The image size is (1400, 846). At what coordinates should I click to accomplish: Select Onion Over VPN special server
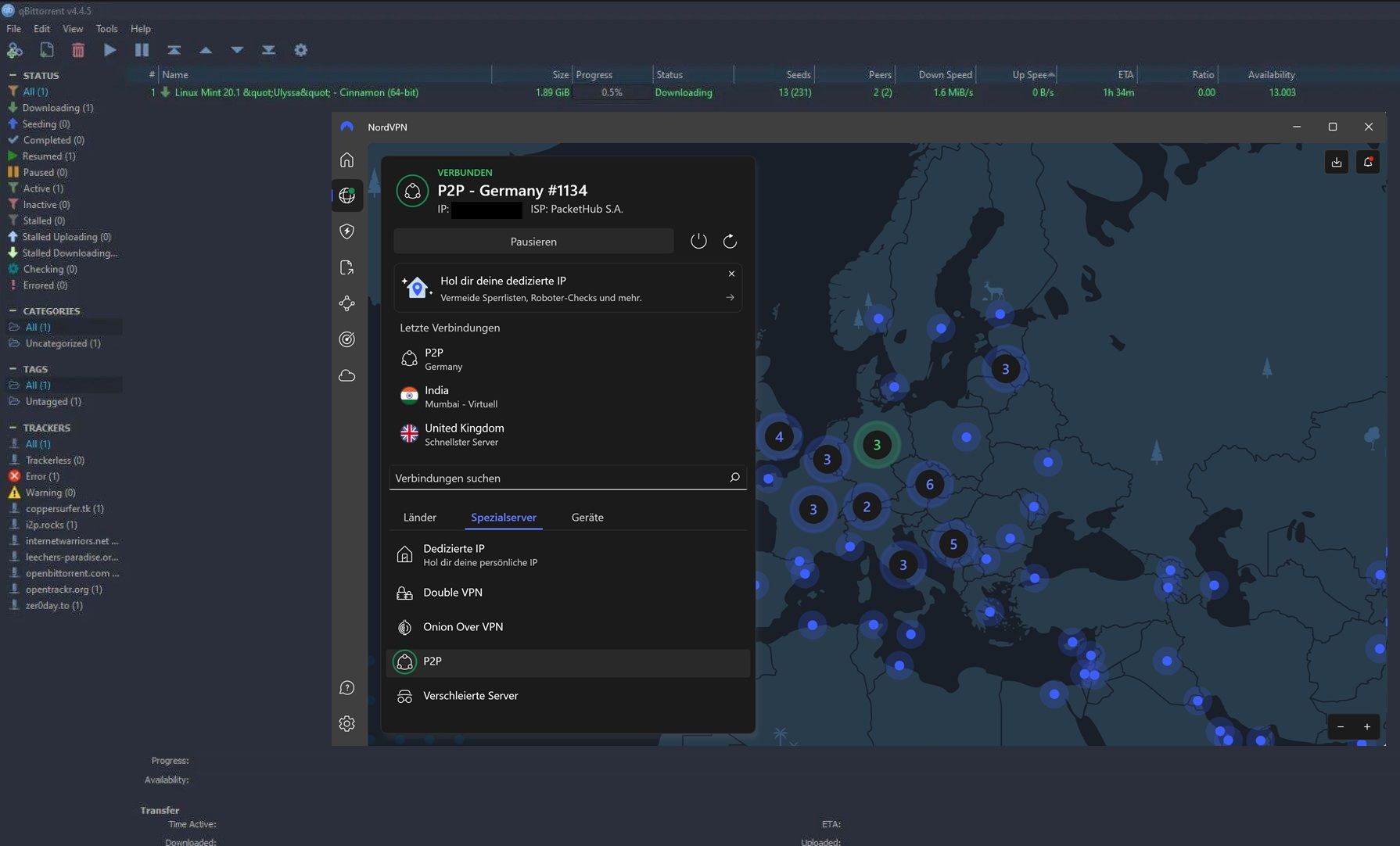pyautogui.click(x=568, y=627)
